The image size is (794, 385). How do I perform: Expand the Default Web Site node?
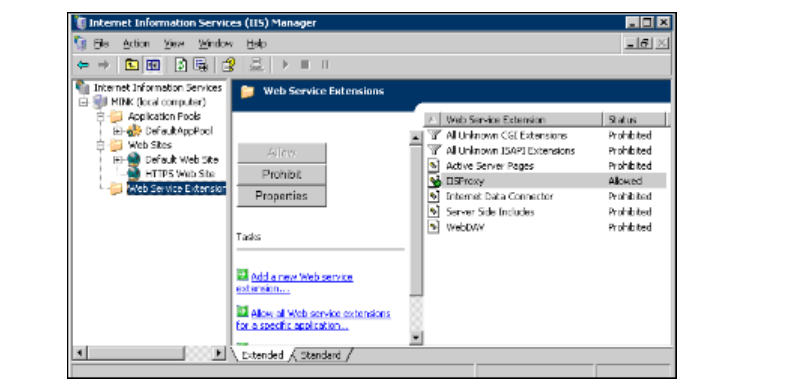pyautogui.click(x=118, y=160)
